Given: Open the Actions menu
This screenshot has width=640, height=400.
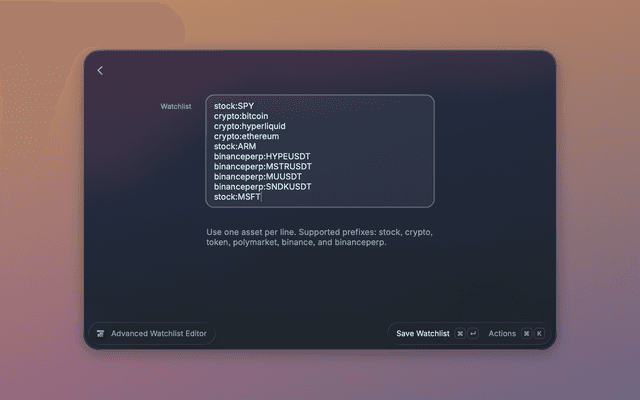Looking at the screenshot, I should 502,333.
